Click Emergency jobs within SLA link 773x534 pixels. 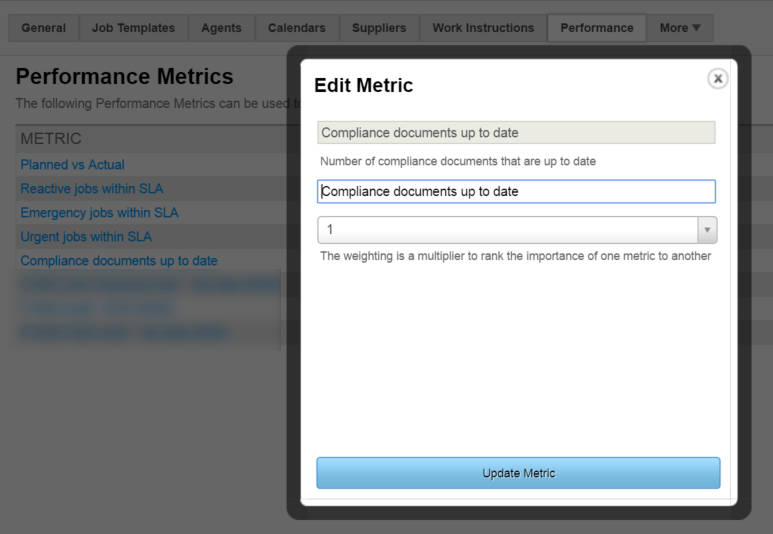click(99, 213)
